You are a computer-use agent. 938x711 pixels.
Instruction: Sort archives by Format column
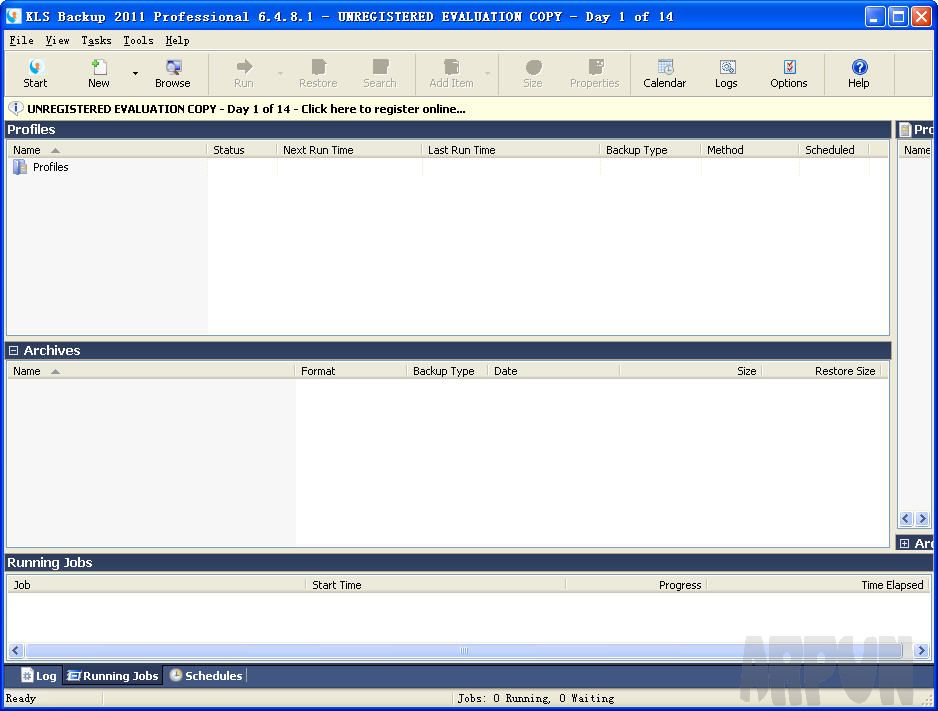(351, 371)
